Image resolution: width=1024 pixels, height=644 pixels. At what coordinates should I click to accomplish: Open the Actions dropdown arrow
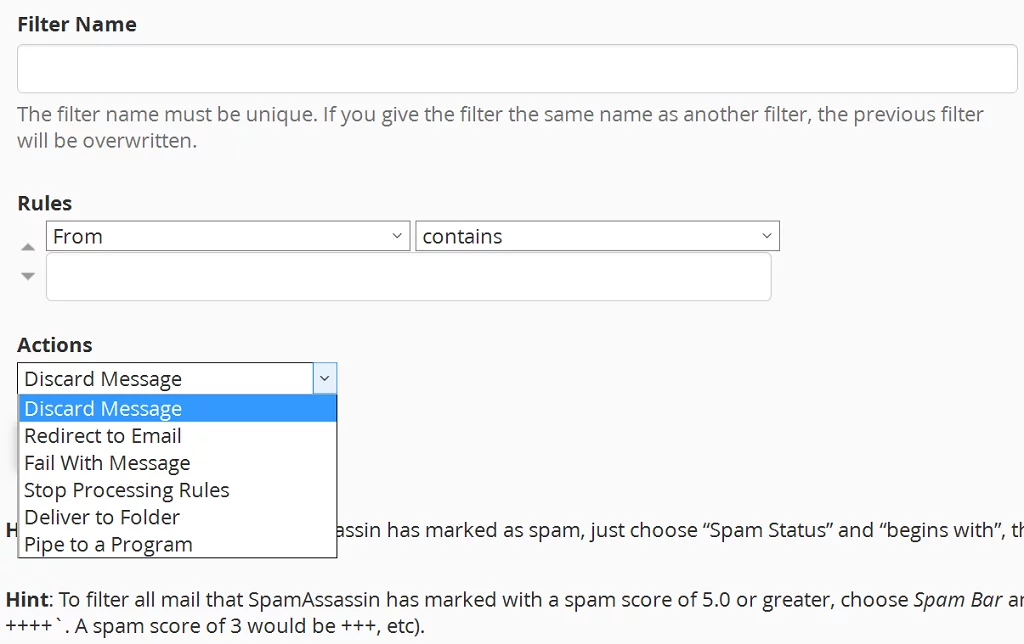point(324,378)
